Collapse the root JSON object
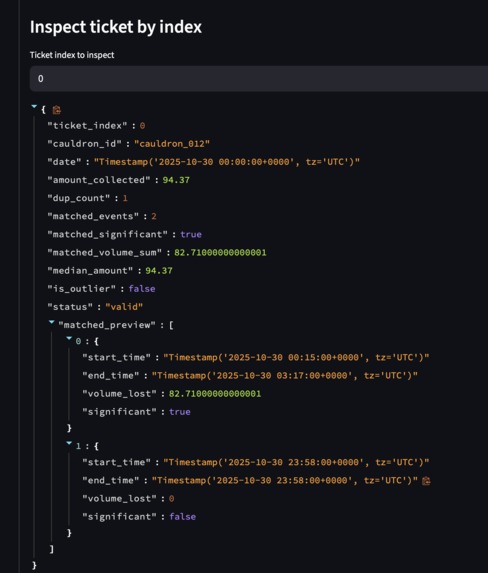488x573 pixels. tap(34, 107)
